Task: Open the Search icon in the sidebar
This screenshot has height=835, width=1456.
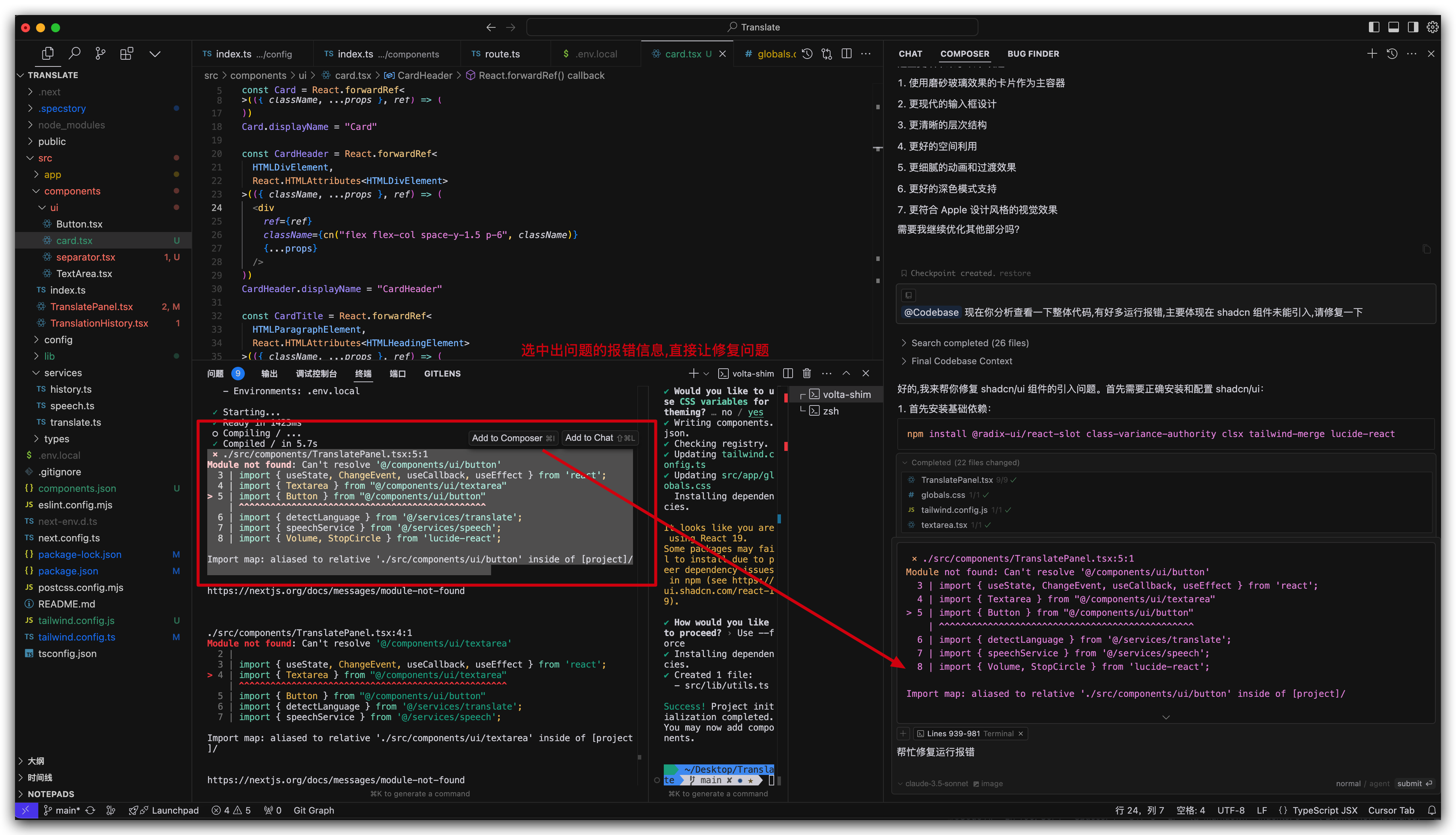Action: pos(74,53)
